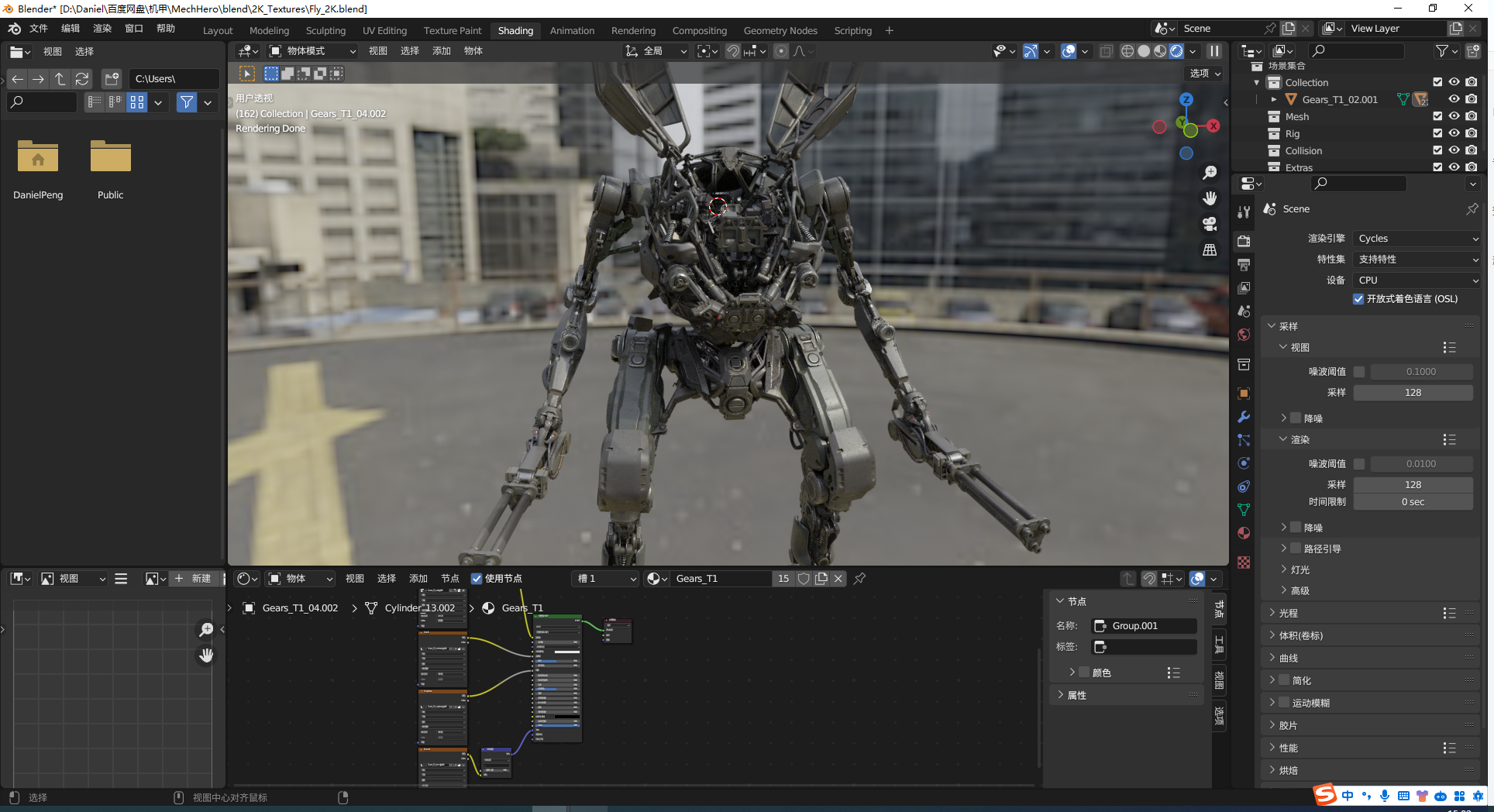
Task: Pin the Gears_T1 node tree
Action: [859, 578]
